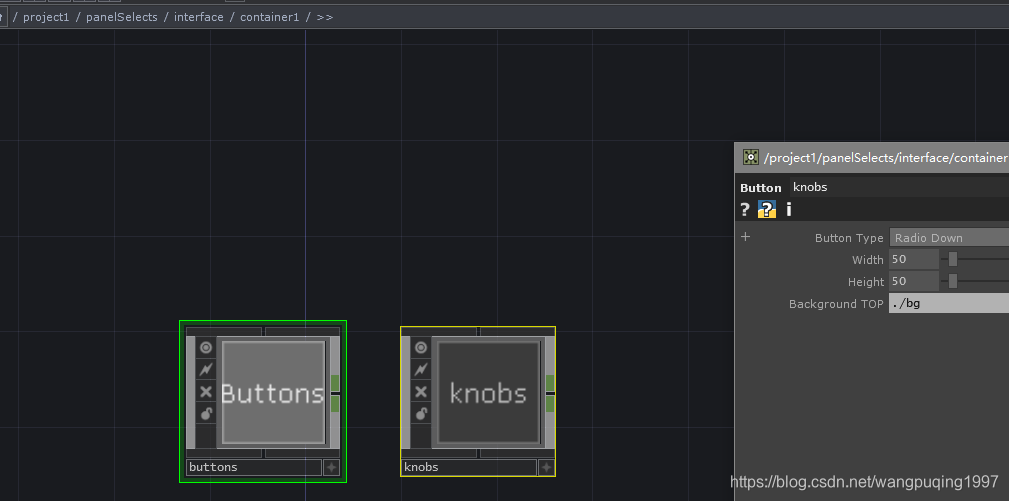This screenshot has height=501, width=1009.
Task: Open operator help question mark icon
Action: [745, 209]
